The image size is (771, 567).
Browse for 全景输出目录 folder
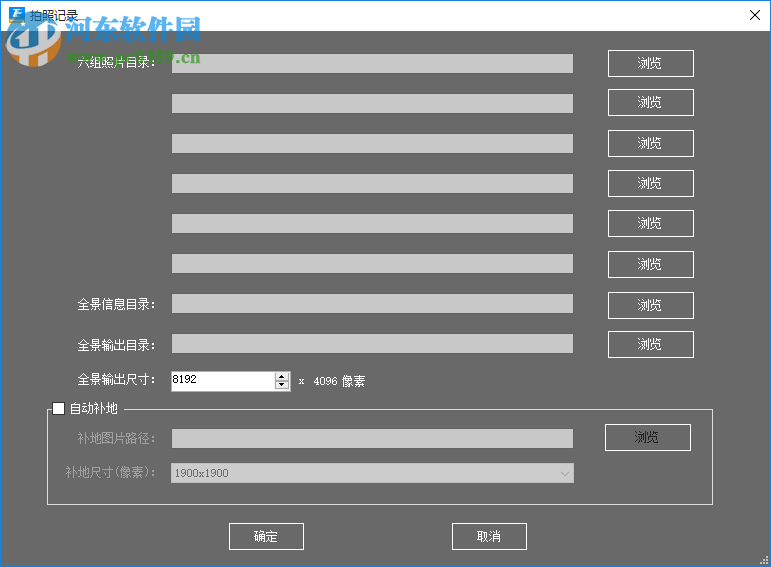tap(651, 344)
